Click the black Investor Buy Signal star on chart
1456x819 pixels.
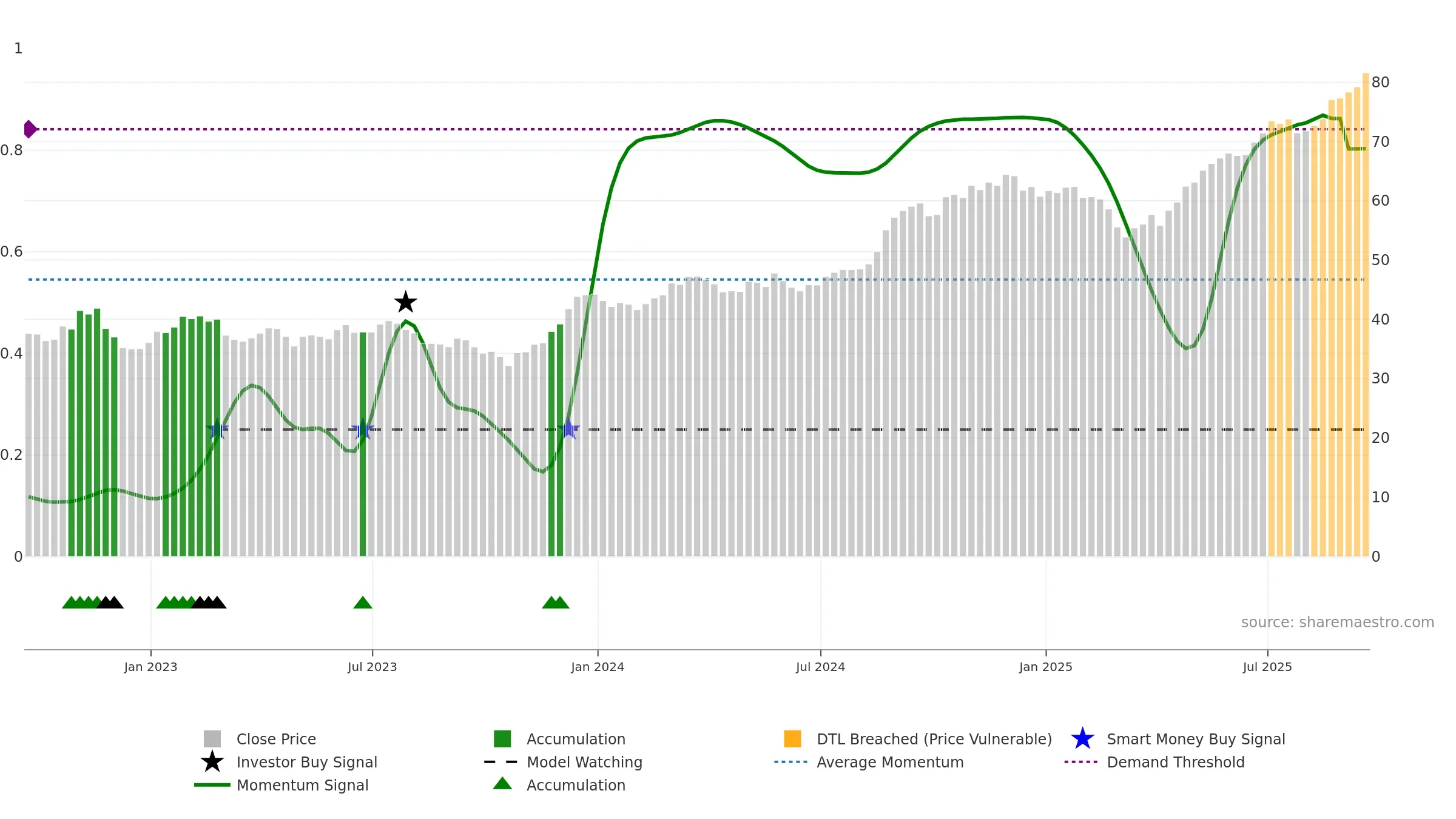tap(405, 302)
